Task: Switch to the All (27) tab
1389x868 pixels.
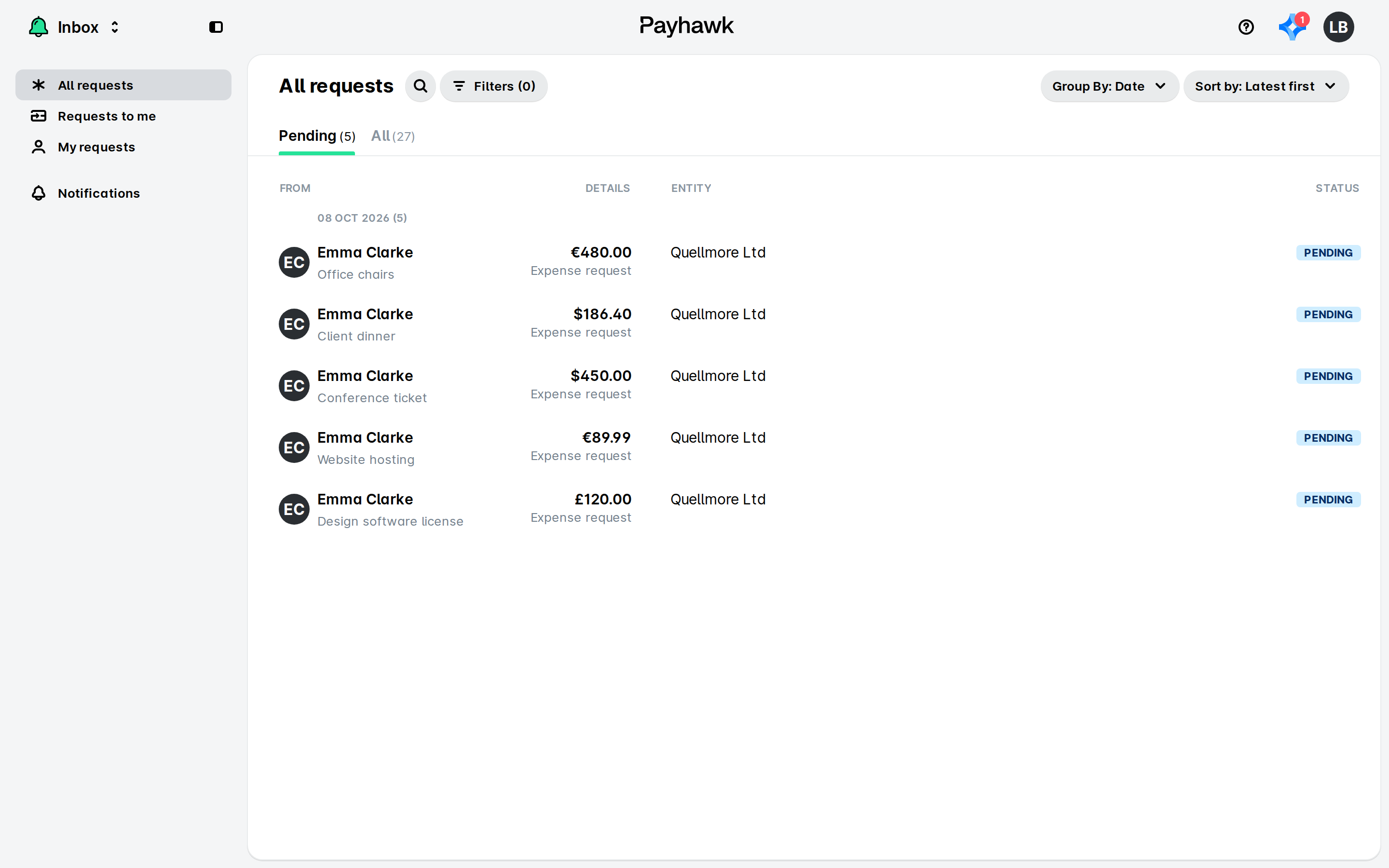Action: coord(393,136)
